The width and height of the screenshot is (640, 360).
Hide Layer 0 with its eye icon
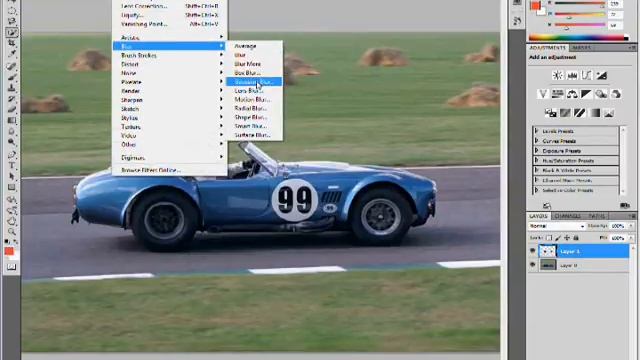pos(533,265)
